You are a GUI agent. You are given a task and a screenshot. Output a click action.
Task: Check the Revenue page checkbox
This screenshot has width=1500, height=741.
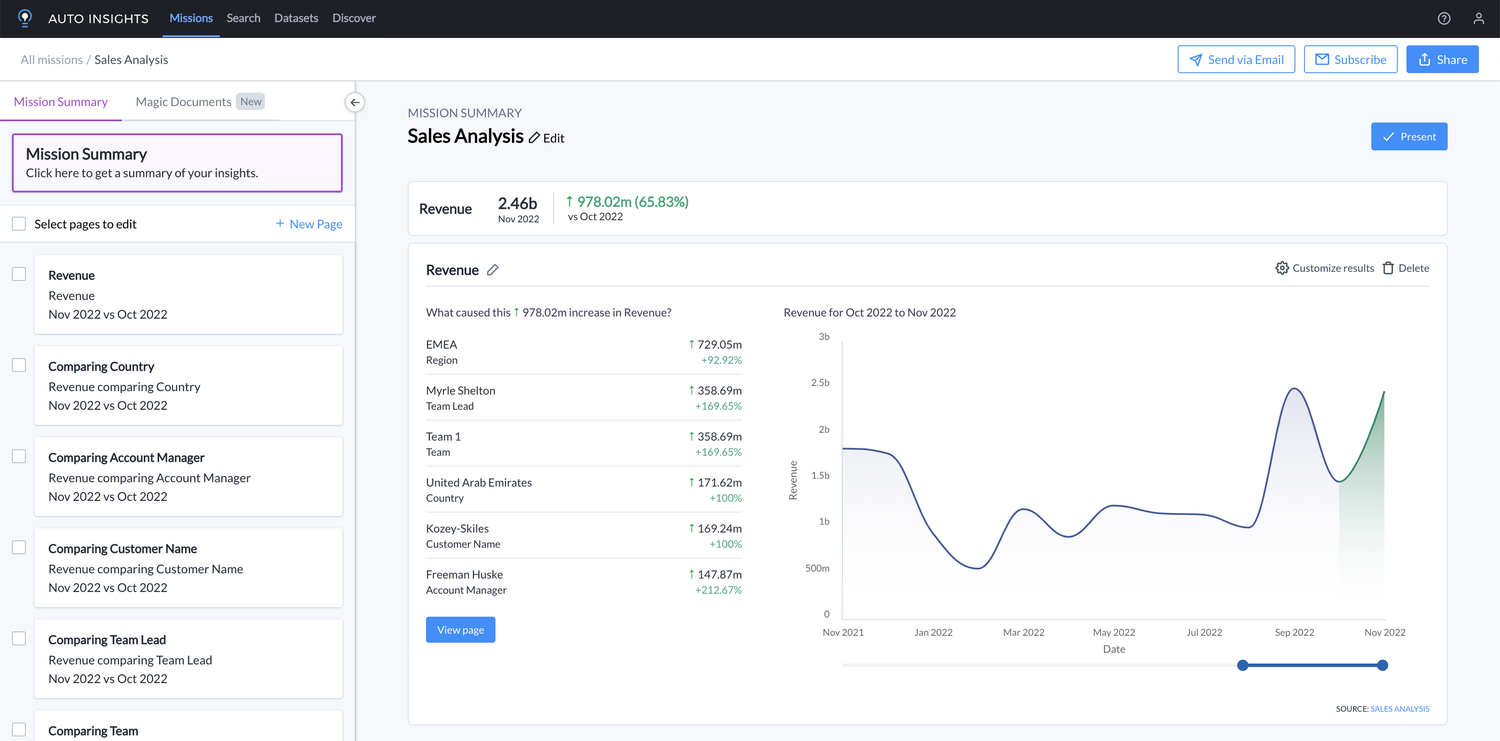(x=18, y=273)
